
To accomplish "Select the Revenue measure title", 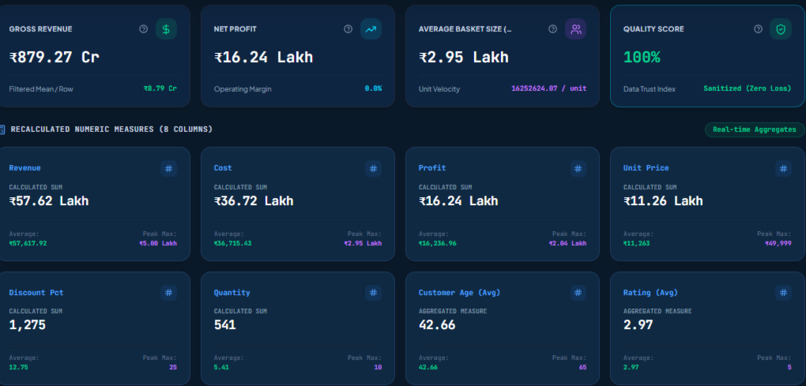I will (x=25, y=168).
